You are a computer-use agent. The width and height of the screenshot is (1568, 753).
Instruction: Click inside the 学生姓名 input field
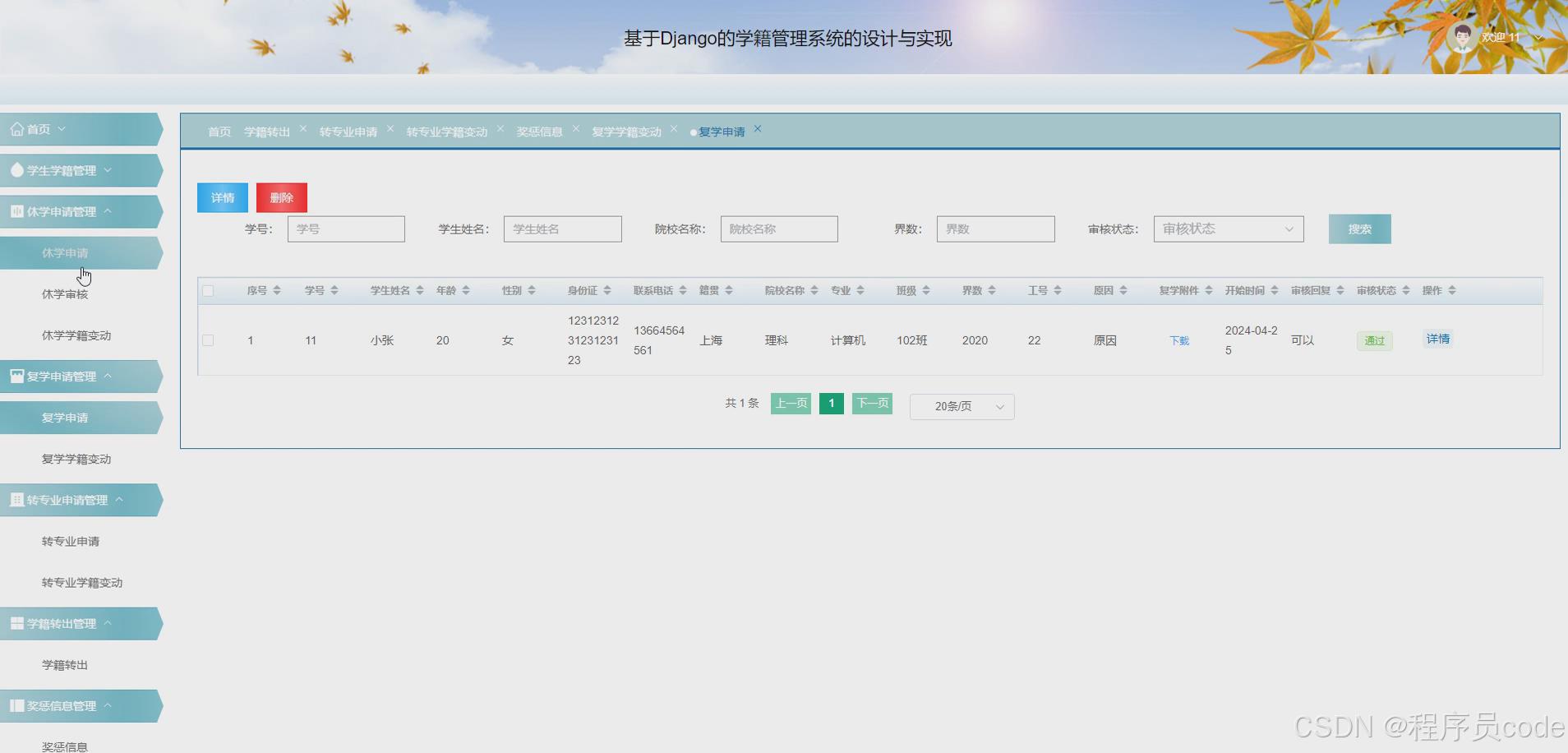tap(562, 229)
